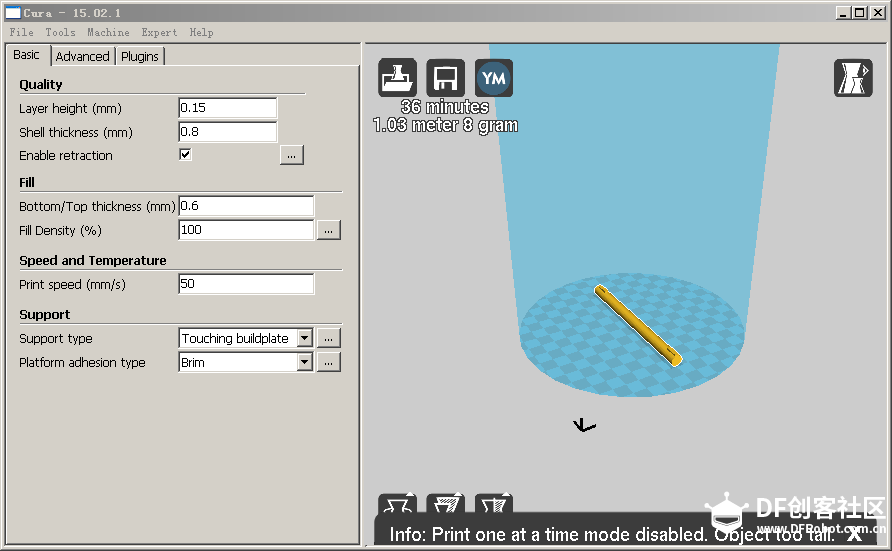
Task: Click the '36 minutes' print time text
Action: click(445, 107)
